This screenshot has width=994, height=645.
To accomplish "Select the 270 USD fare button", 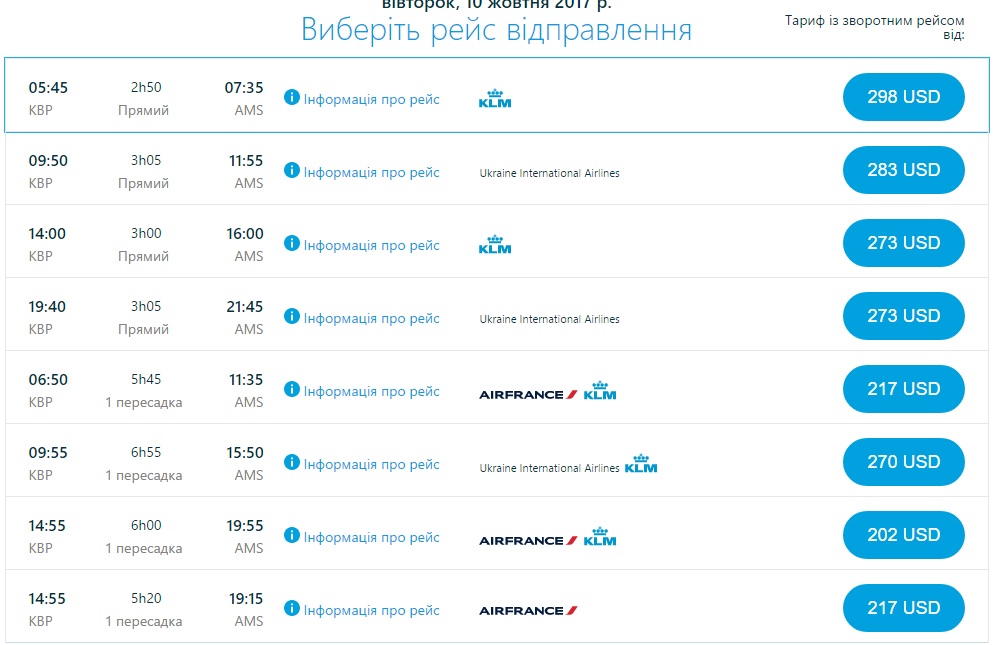I will point(904,462).
